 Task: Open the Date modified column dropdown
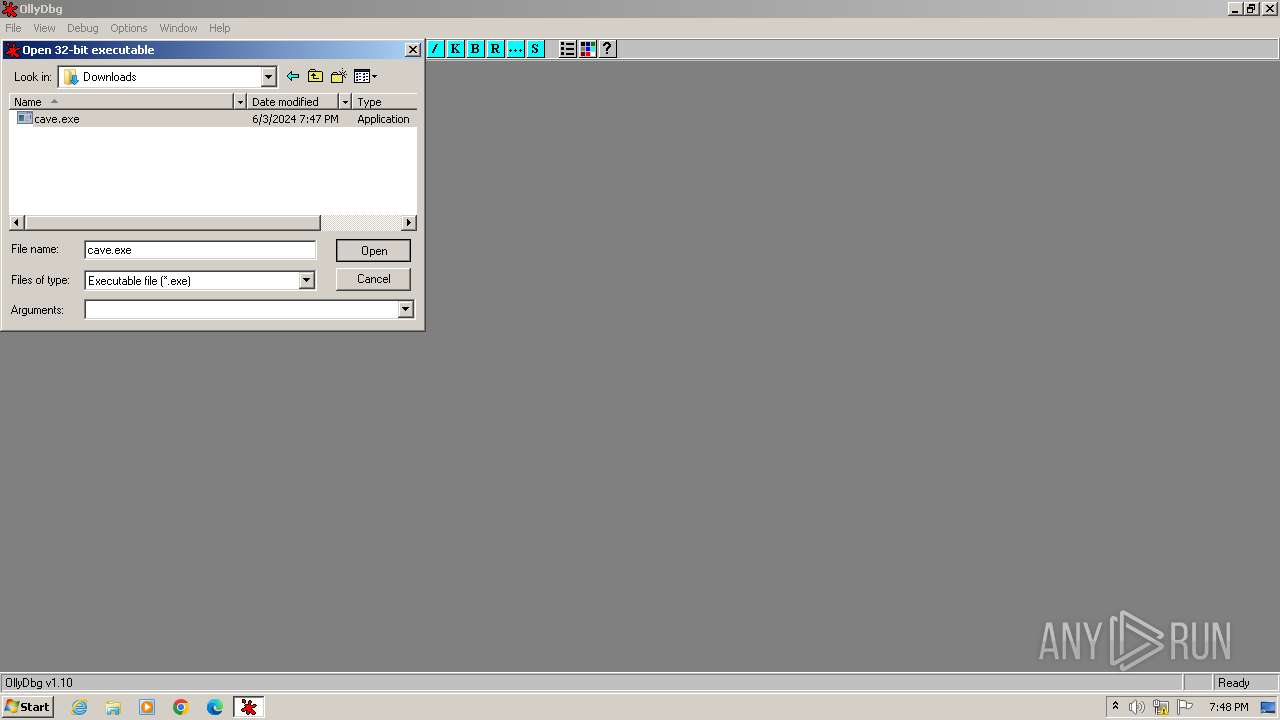coord(345,102)
